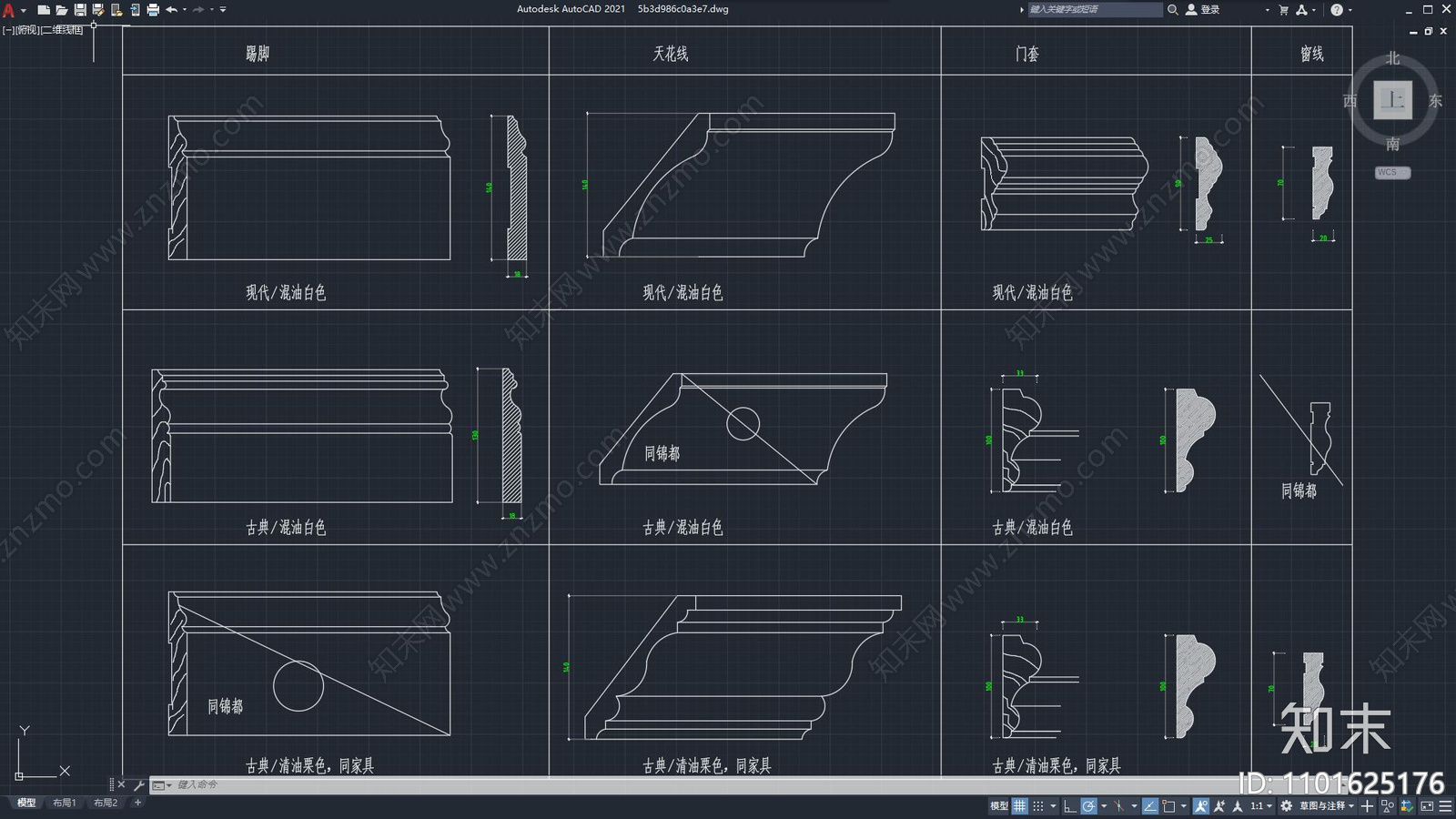This screenshot has height=819, width=1456.
Task: Click the command line customize wrench icon
Action: pos(138,784)
